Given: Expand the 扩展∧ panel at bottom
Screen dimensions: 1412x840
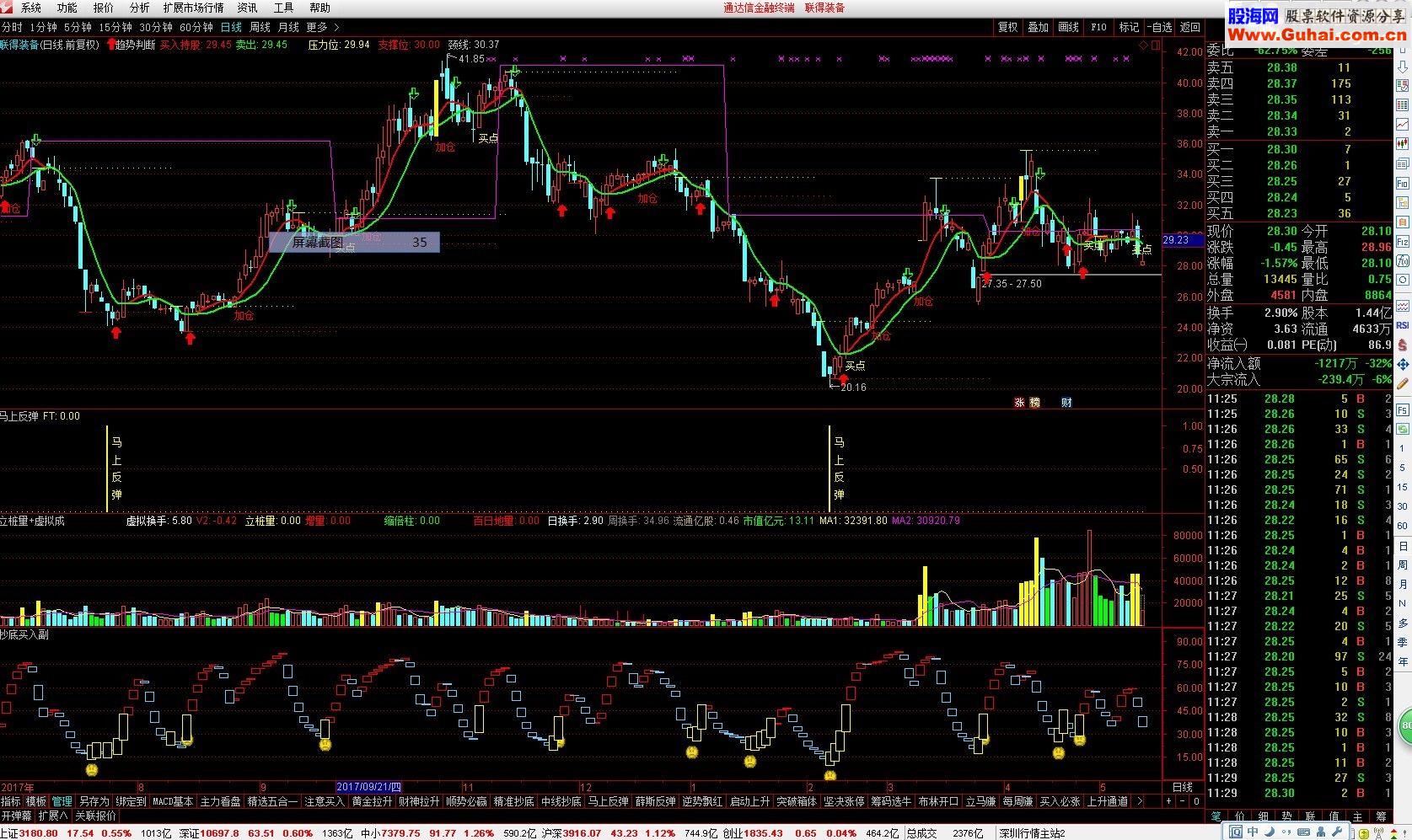Looking at the screenshot, I should pyautogui.click(x=53, y=816).
